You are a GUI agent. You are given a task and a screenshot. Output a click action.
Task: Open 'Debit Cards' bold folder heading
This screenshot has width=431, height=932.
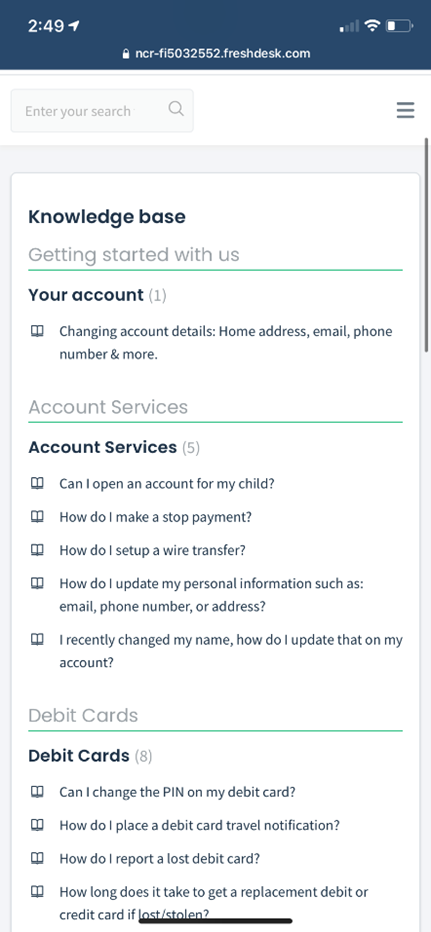(79, 755)
